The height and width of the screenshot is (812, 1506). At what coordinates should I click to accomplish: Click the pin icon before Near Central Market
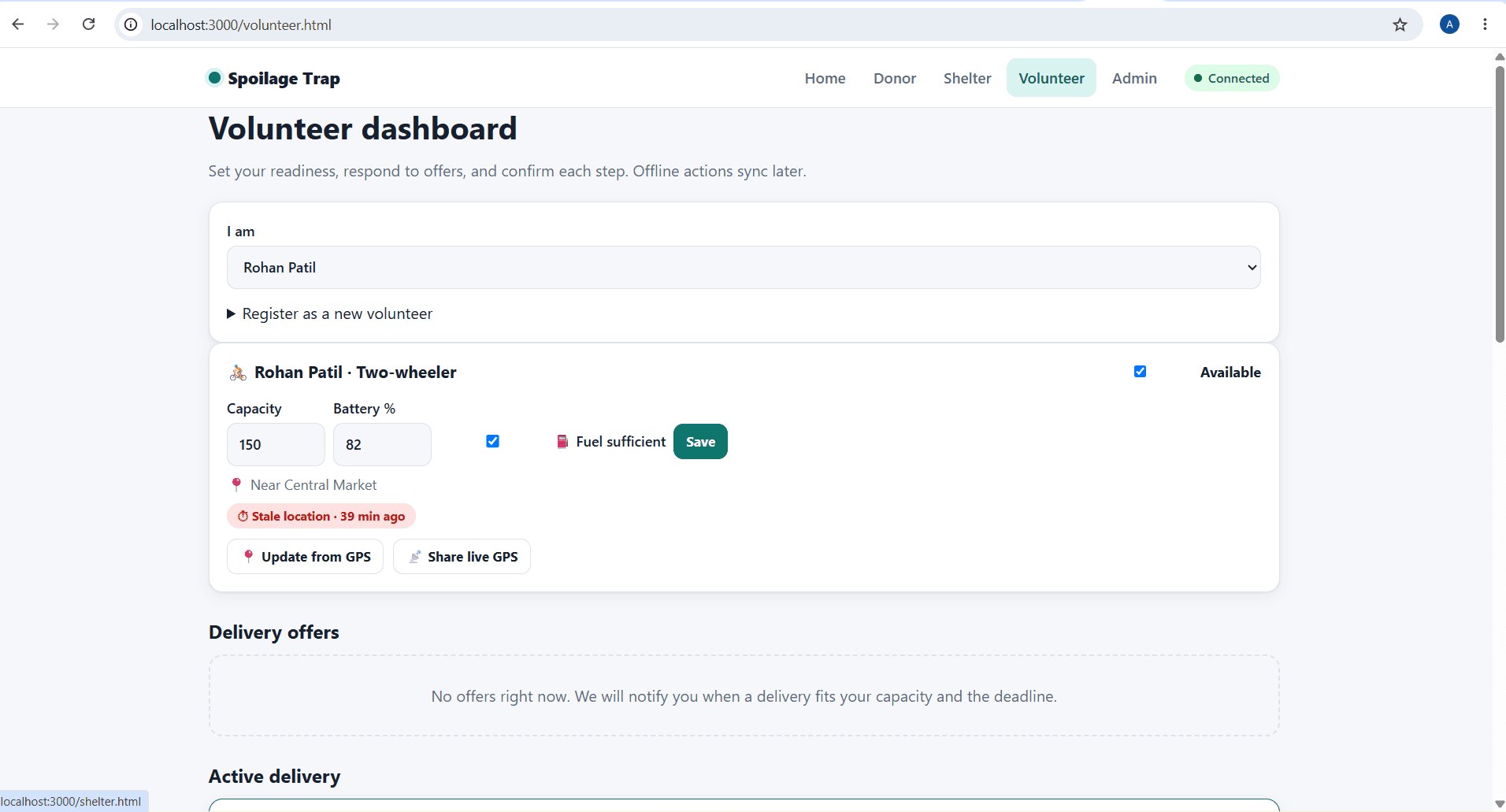pyautogui.click(x=236, y=485)
